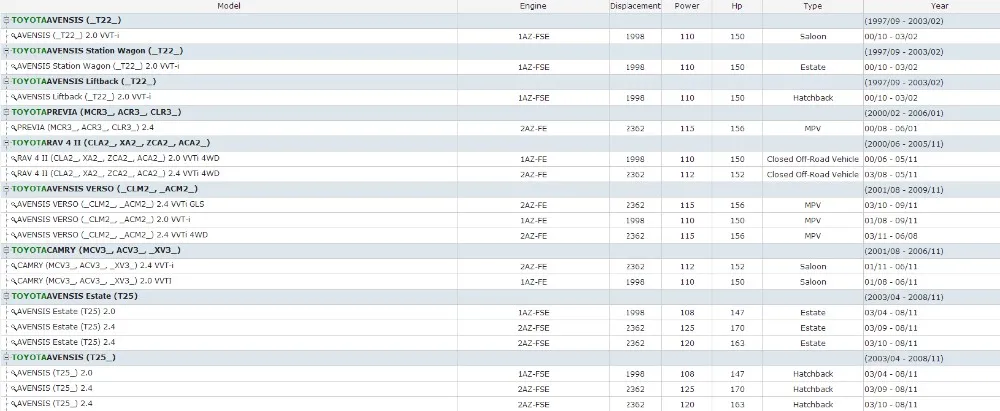Click magnifier icon beside CAMRY 2.4 VVT-i
The width and height of the screenshot is (1000, 411).
pos(14,265)
